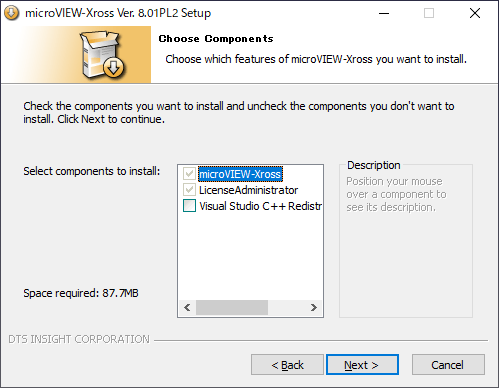Go to Next setup page
This screenshot has height=388, width=499.
[362, 365]
